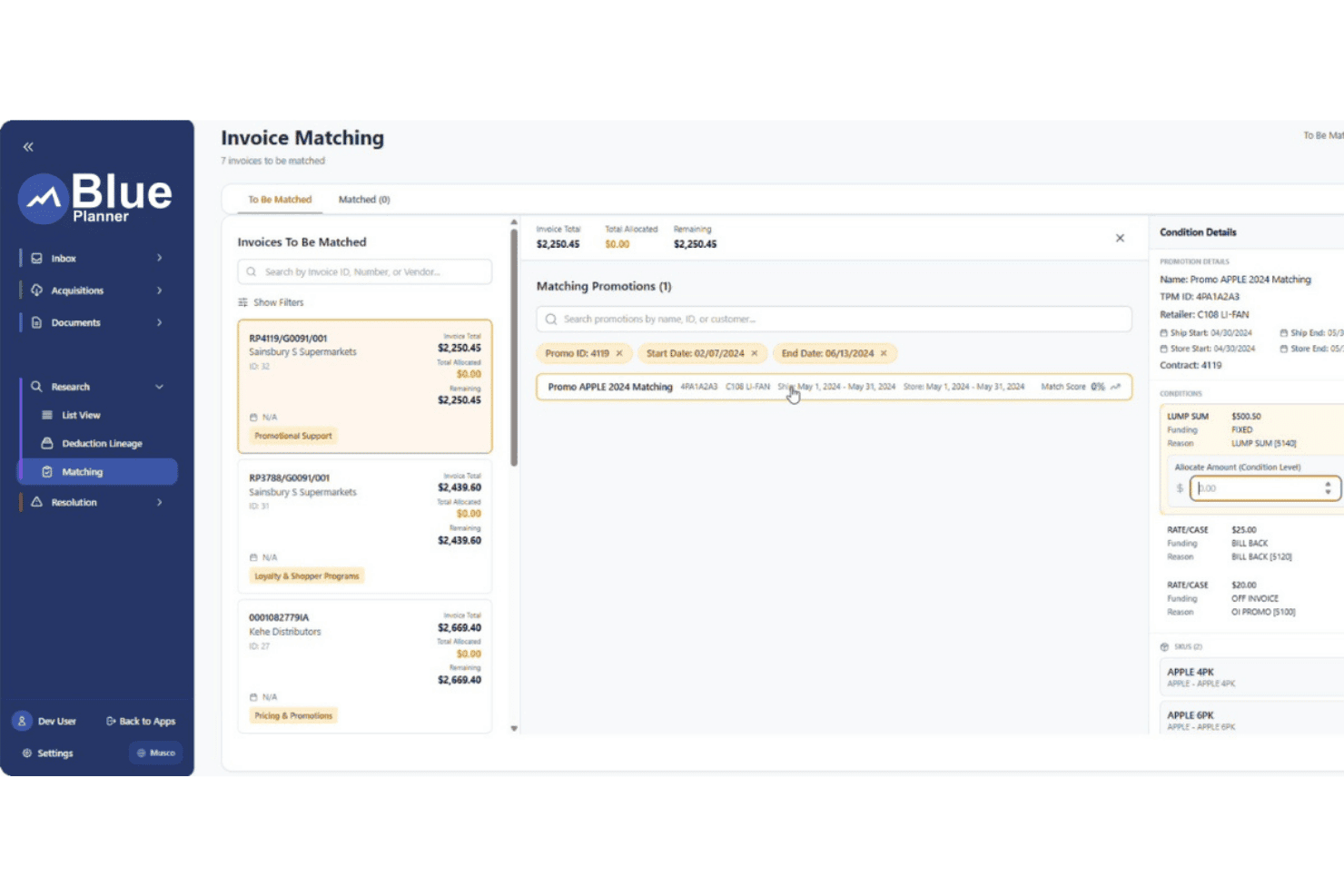
Task: Switch to the To Be Matched tab
Action: coord(280,200)
